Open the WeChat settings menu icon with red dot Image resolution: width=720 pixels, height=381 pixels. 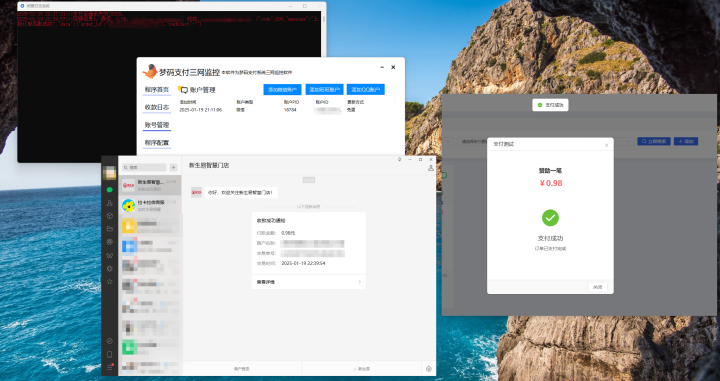click(109, 368)
